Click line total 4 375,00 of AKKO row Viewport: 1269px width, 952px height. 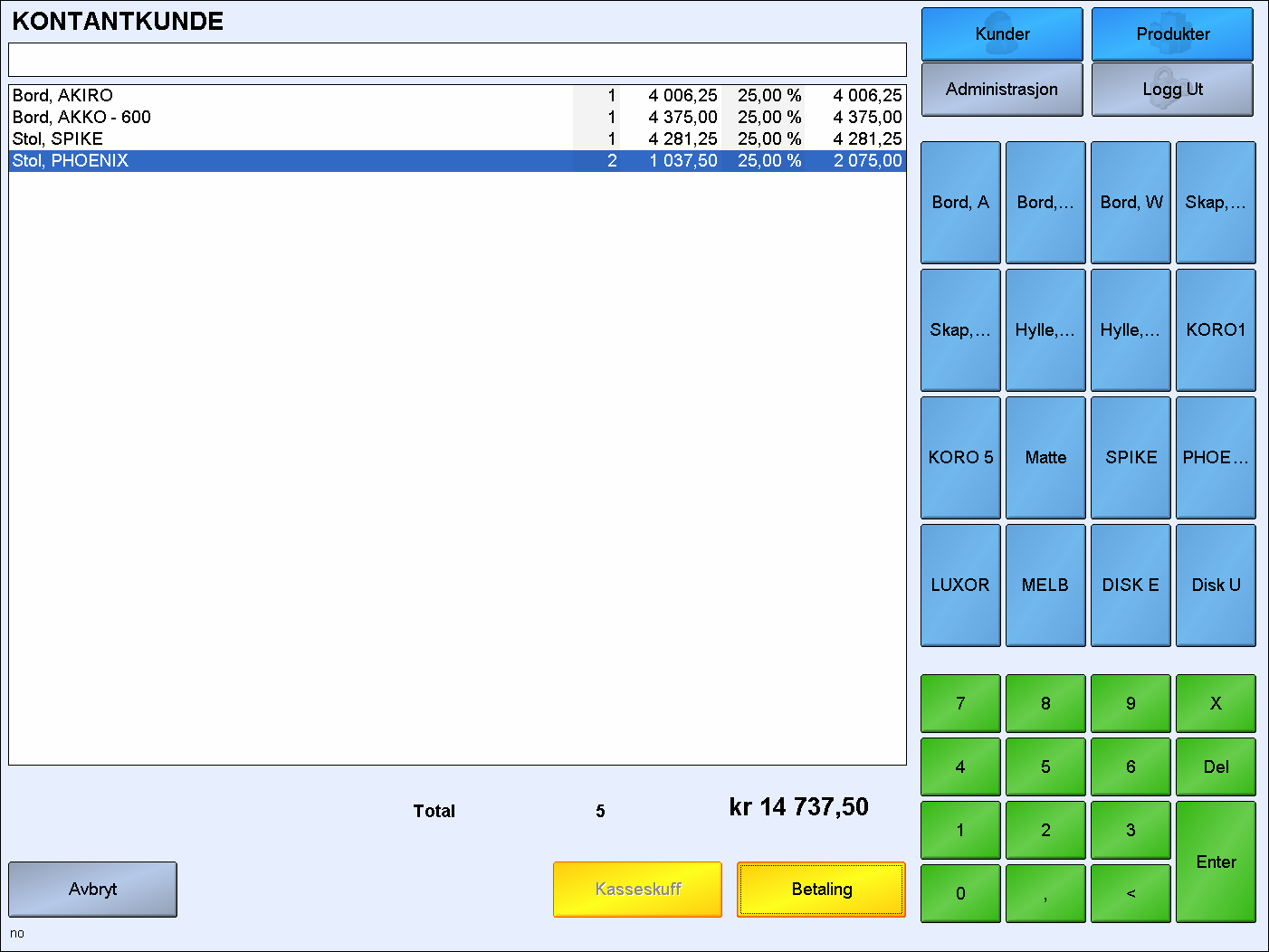click(867, 118)
